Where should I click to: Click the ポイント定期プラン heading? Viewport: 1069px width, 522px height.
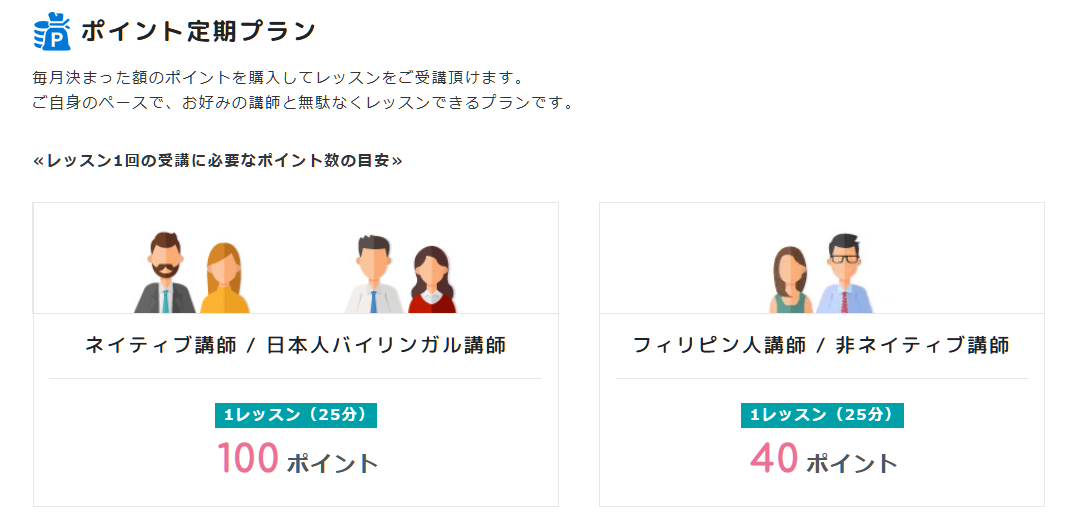coord(198,32)
